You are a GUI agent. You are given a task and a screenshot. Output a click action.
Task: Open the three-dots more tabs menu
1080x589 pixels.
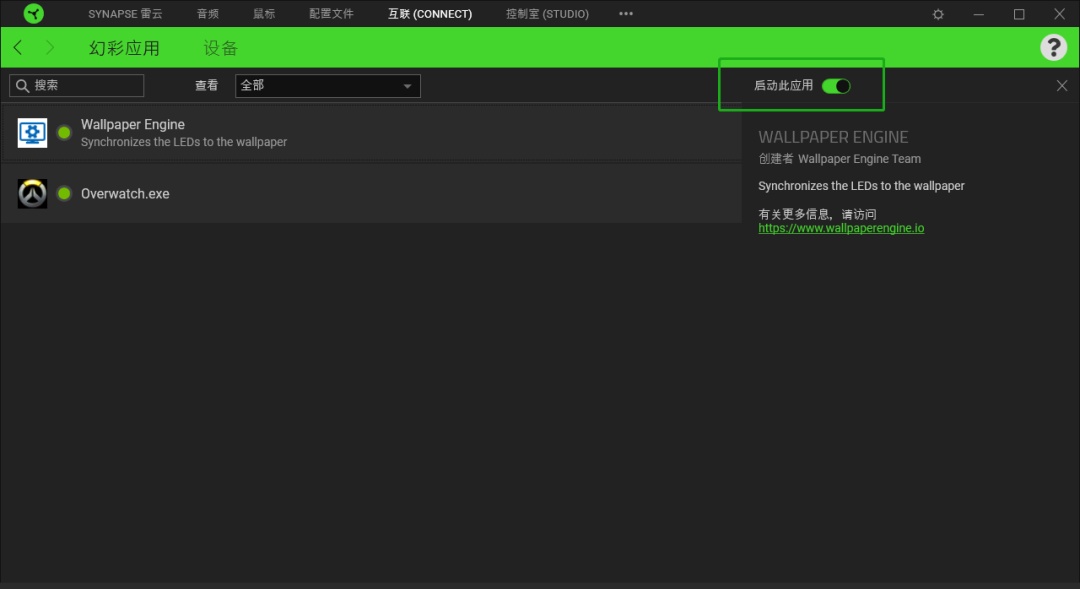[626, 14]
